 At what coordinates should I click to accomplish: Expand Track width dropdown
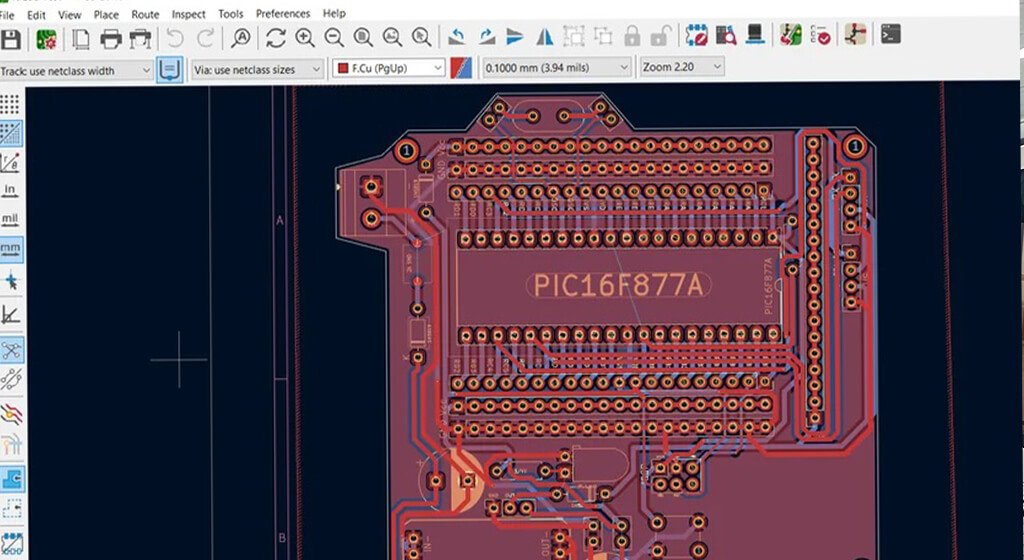(x=76, y=70)
